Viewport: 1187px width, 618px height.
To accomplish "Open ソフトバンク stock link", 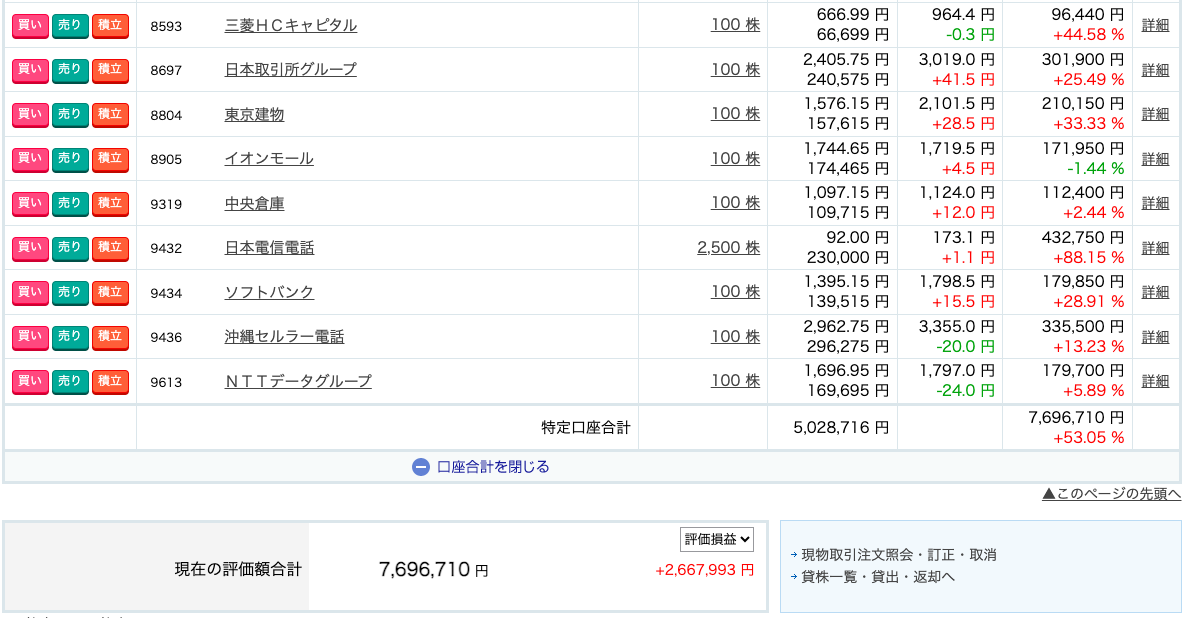I will [269, 292].
